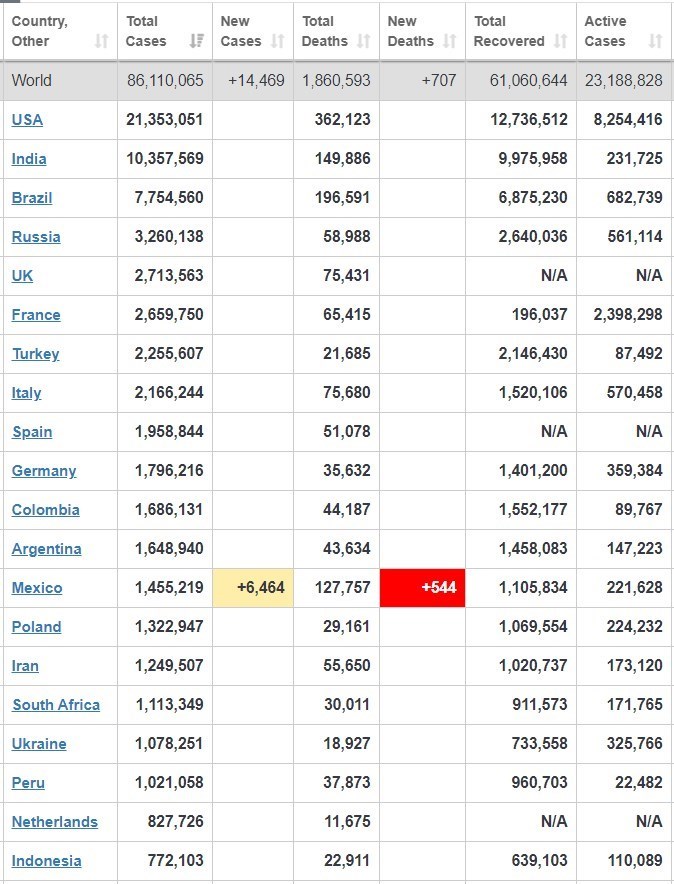Go to the Mexico country link
Screen dimensions: 674x884
point(37,588)
